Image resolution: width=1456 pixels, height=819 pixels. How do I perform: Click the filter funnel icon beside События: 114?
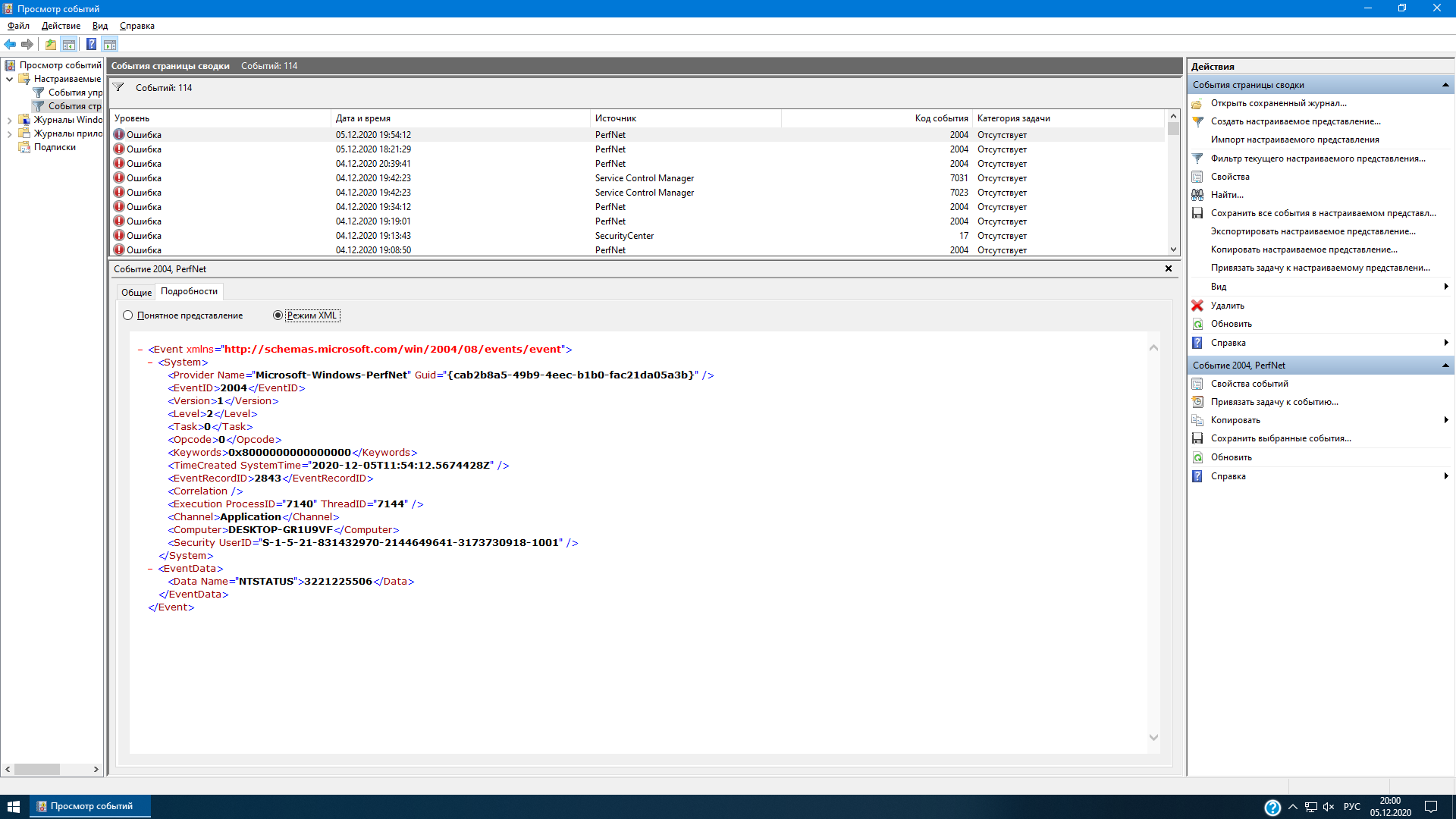(x=119, y=87)
